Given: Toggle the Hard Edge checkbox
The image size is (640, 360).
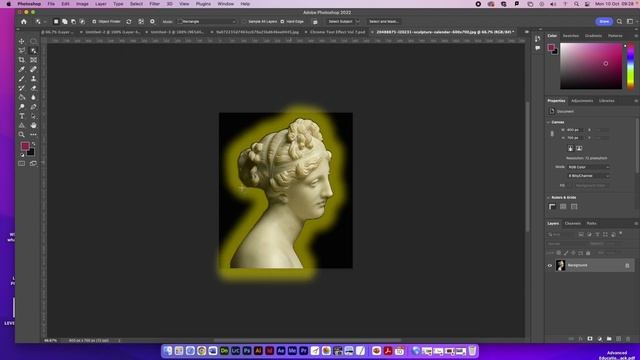Looking at the screenshot, I should tap(282, 22).
